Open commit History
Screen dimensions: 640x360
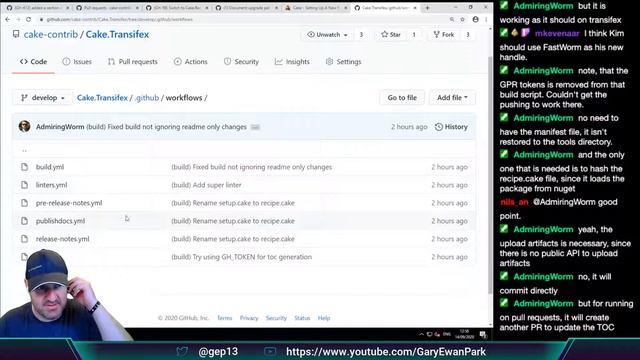pos(451,127)
